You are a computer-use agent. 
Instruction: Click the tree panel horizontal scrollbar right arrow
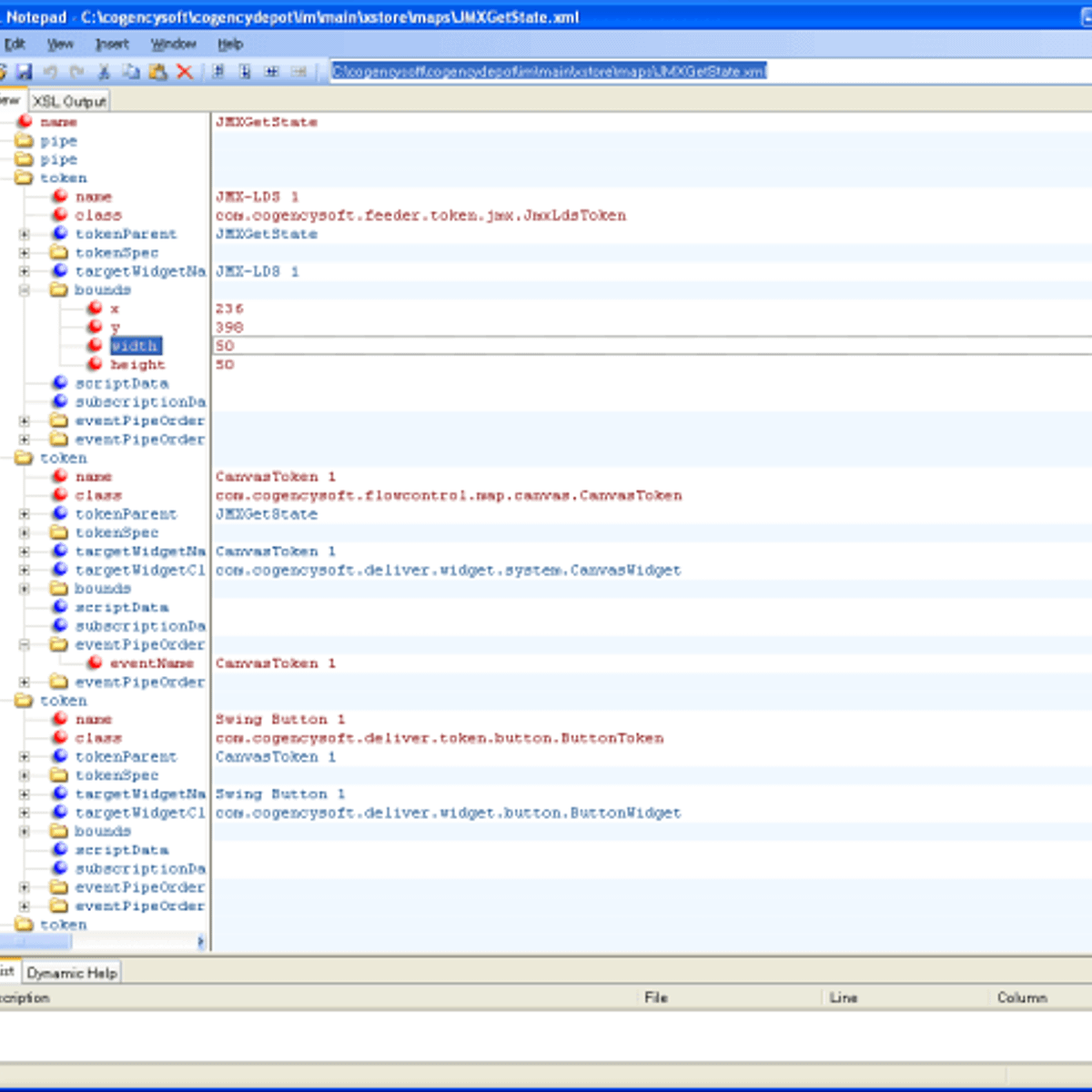[201, 942]
